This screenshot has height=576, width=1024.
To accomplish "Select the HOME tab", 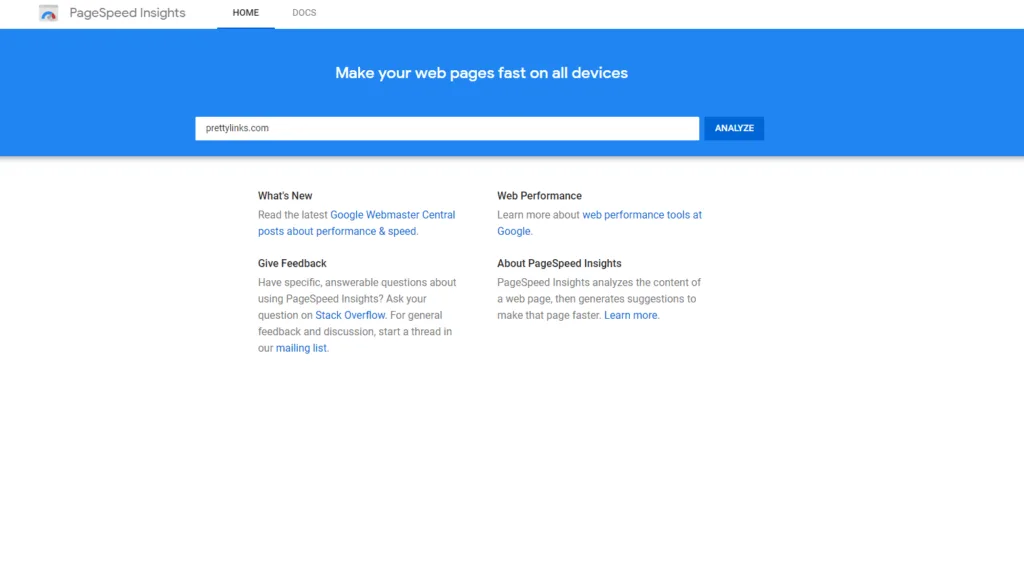I will 246,13.
